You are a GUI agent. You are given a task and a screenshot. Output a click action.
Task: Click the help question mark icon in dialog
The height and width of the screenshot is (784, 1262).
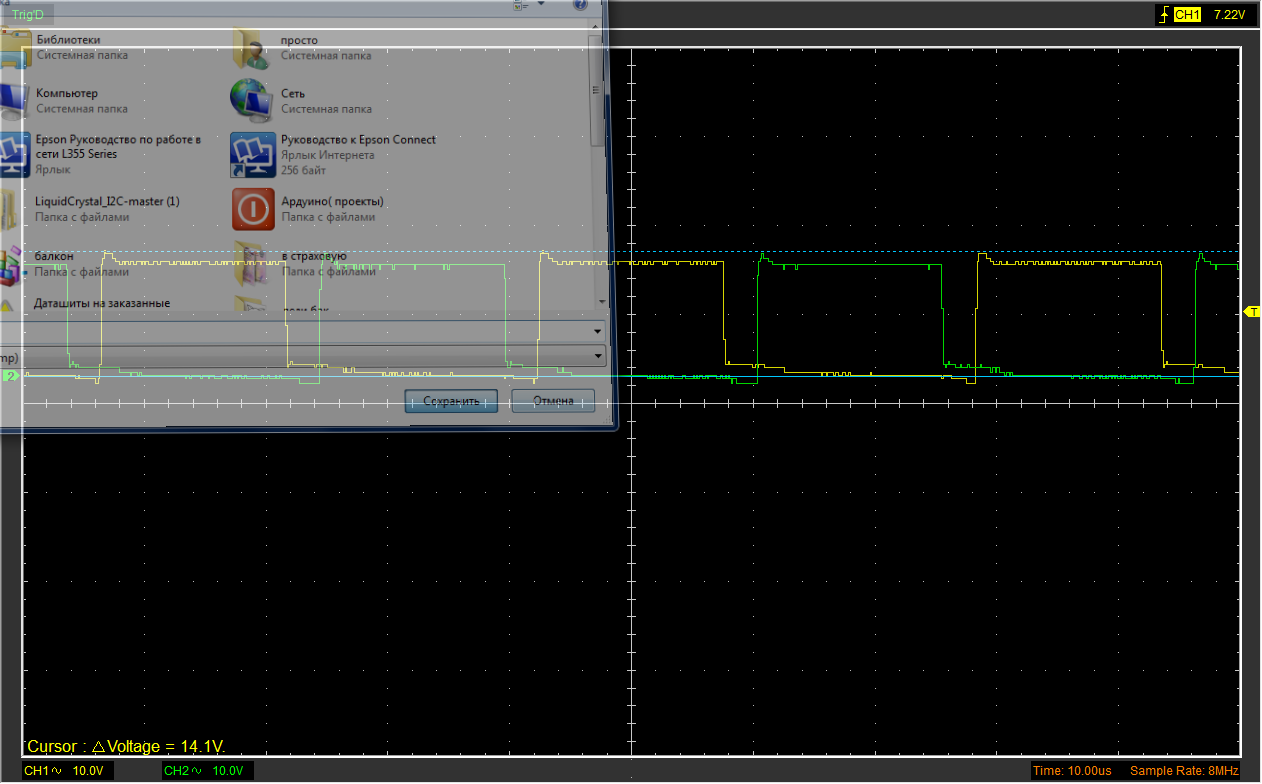coord(580,4)
